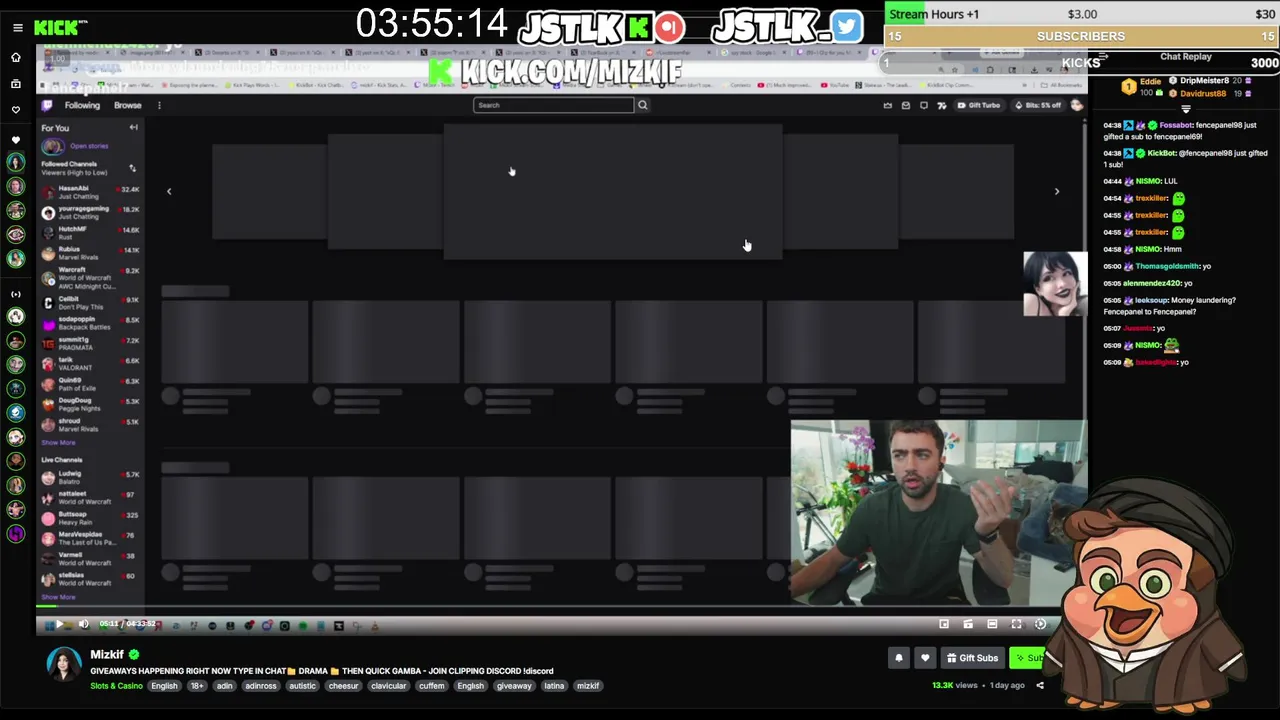
Task: Select the adinross tag
Action: point(261,686)
